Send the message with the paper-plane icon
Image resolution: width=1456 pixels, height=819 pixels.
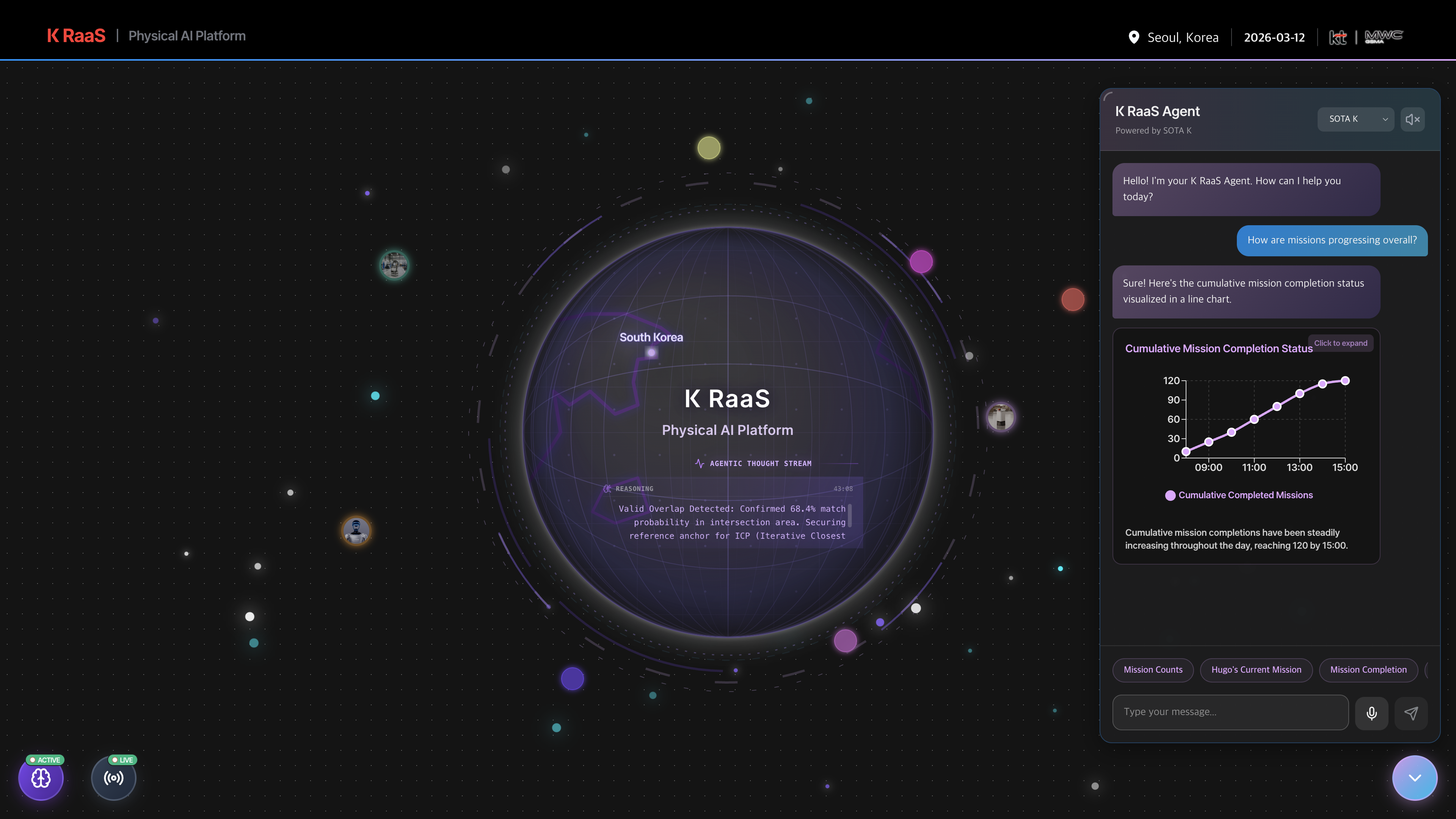click(x=1411, y=713)
